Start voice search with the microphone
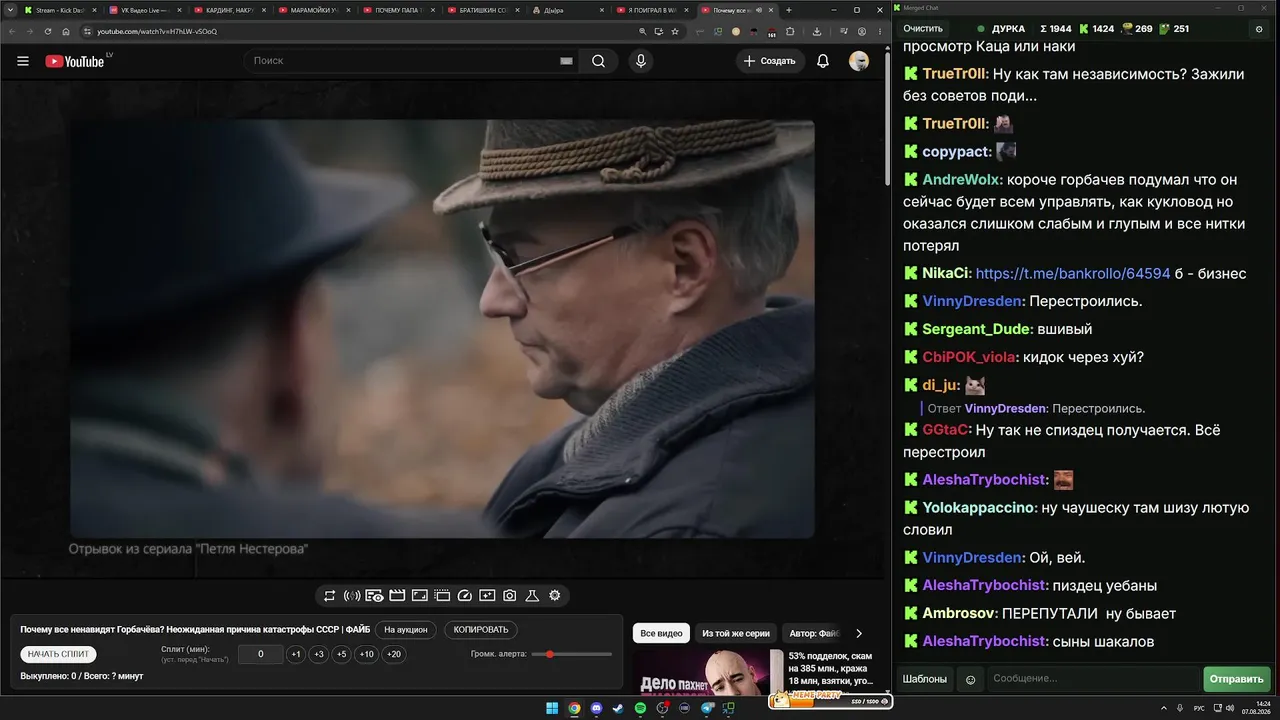The height and width of the screenshot is (720, 1280). click(x=641, y=61)
